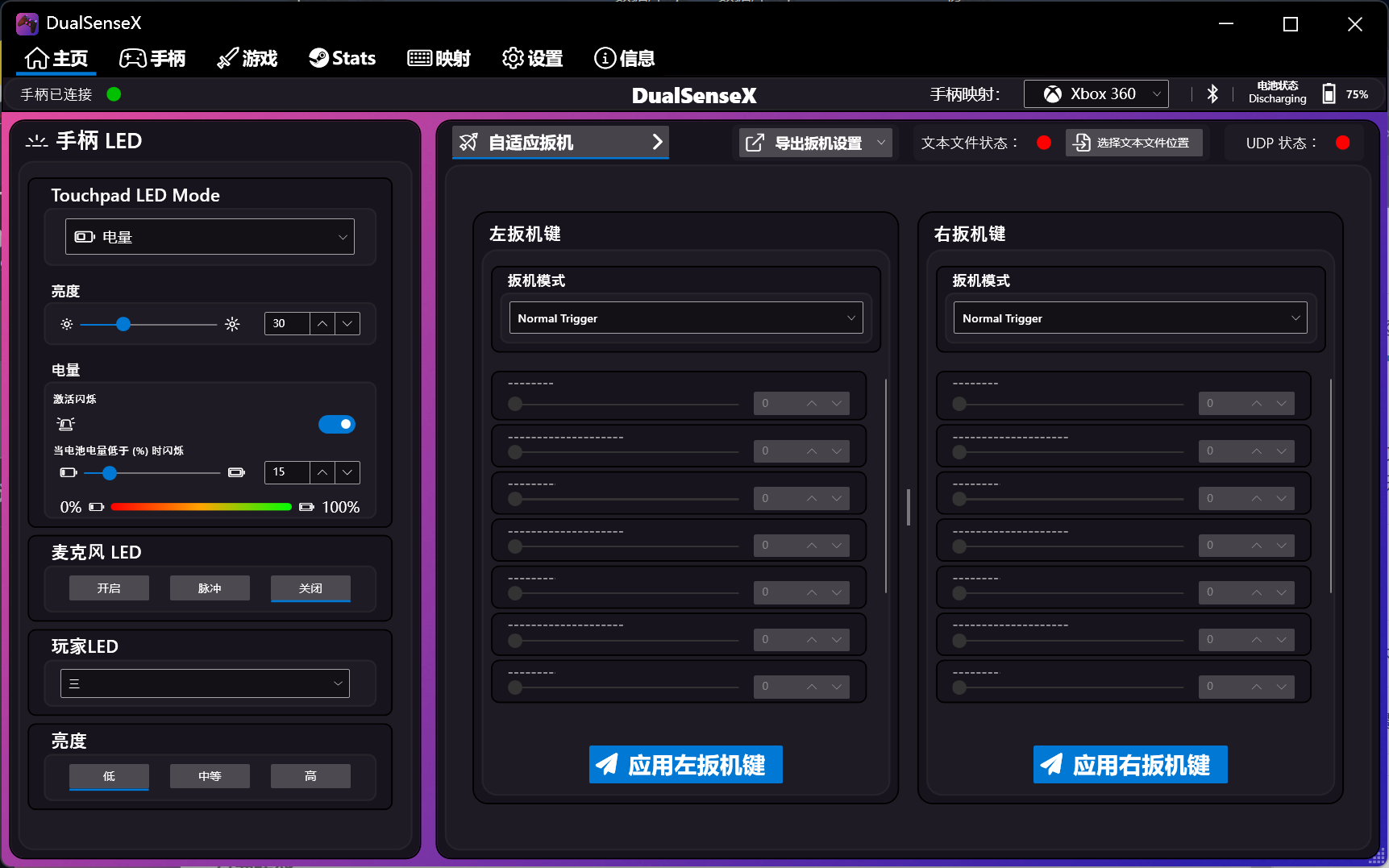Click the bright sun icon beside brightness slider

[232, 324]
